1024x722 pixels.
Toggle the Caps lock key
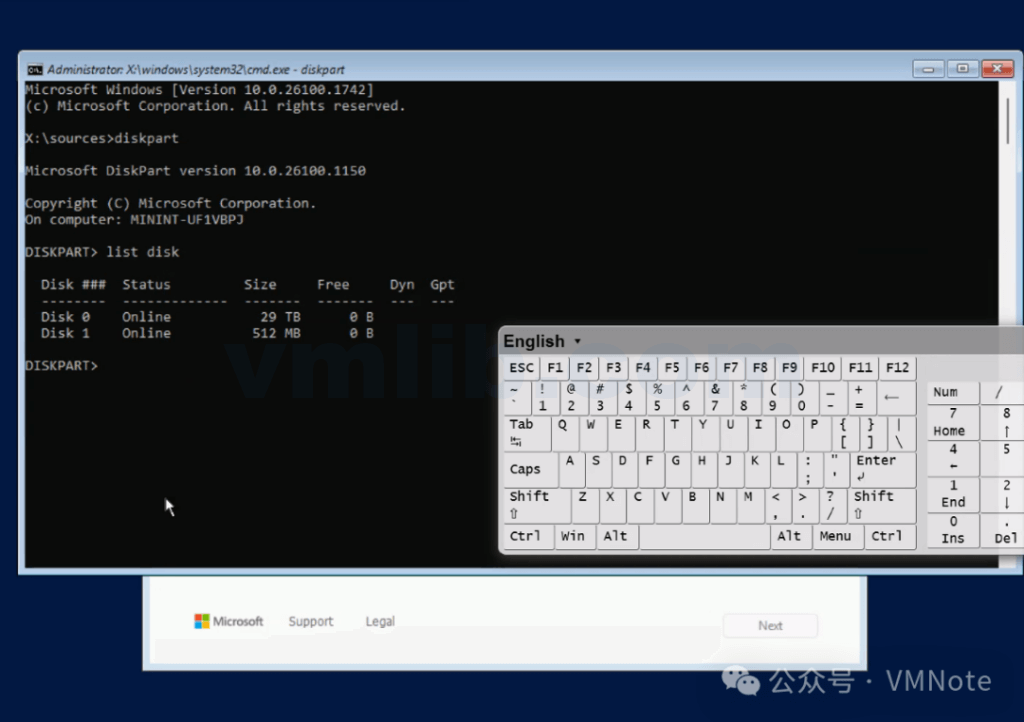click(527, 468)
